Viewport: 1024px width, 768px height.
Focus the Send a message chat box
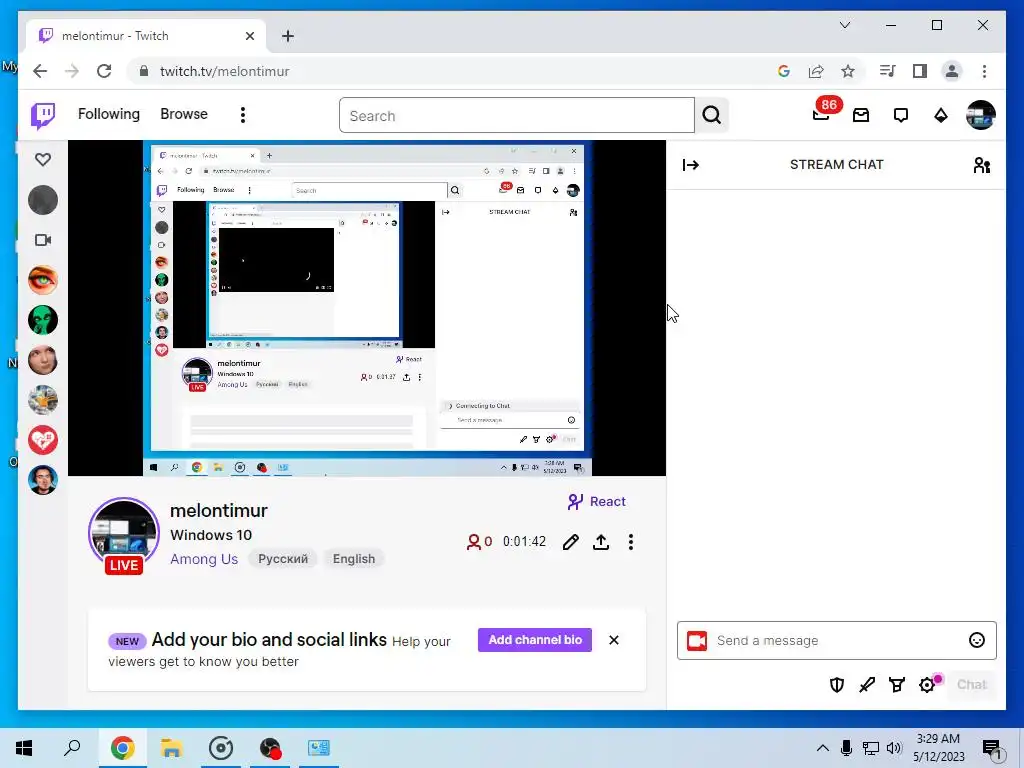[x=837, y=641]
